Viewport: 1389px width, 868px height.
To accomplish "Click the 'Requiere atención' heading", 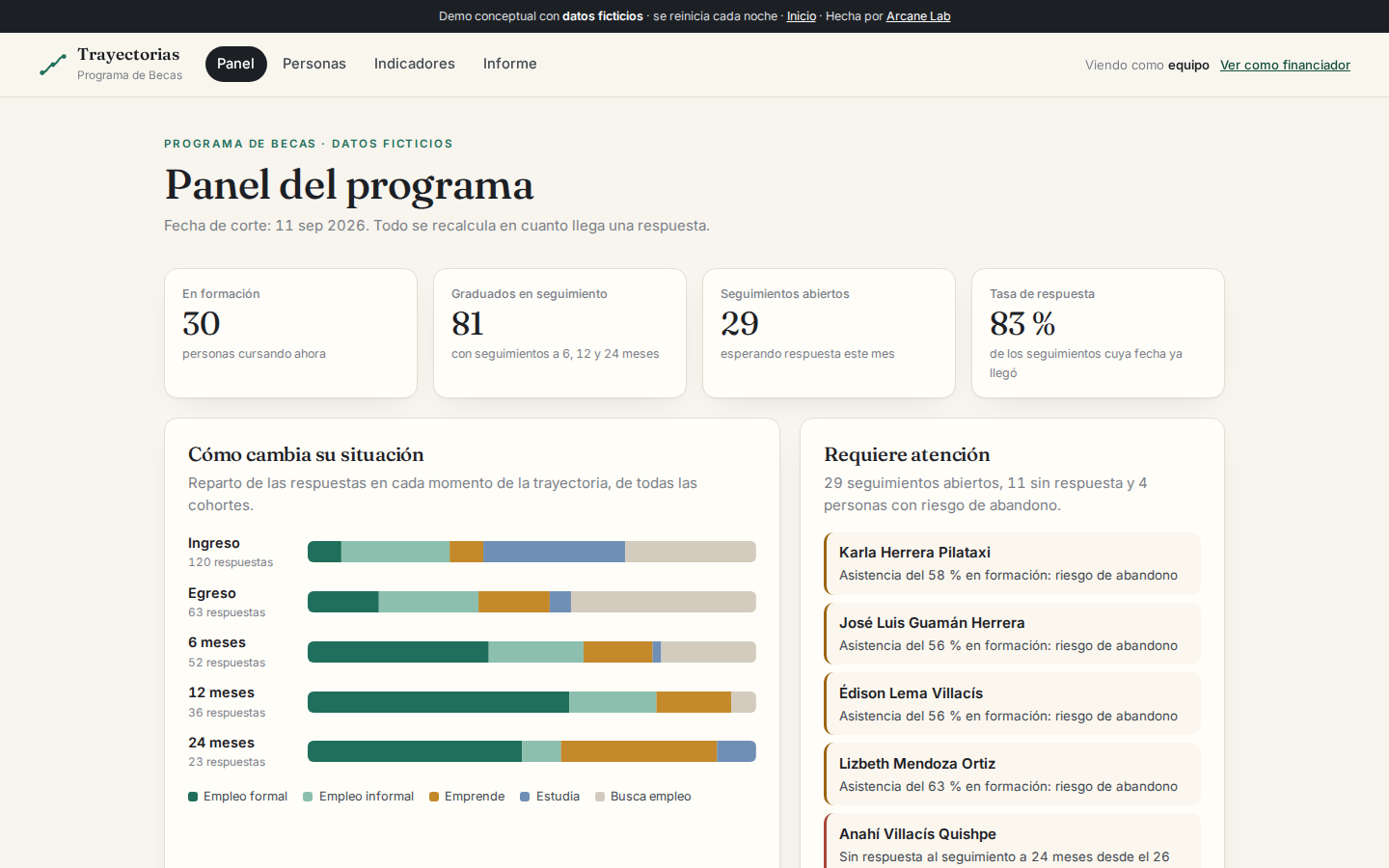I will click(907, 454).
